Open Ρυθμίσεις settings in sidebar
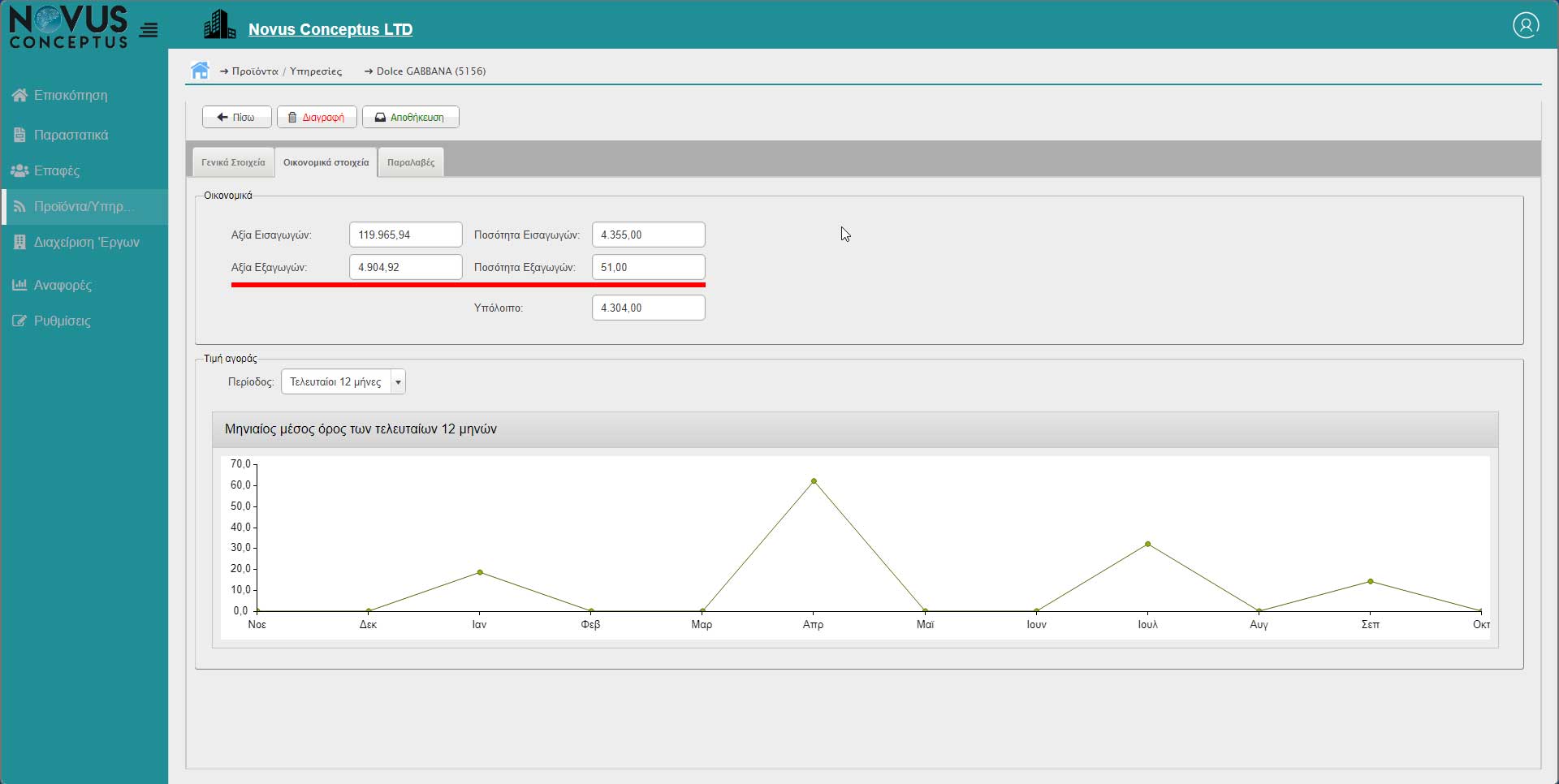Viewport: 1559px width, 784px height. pos(62,321)
